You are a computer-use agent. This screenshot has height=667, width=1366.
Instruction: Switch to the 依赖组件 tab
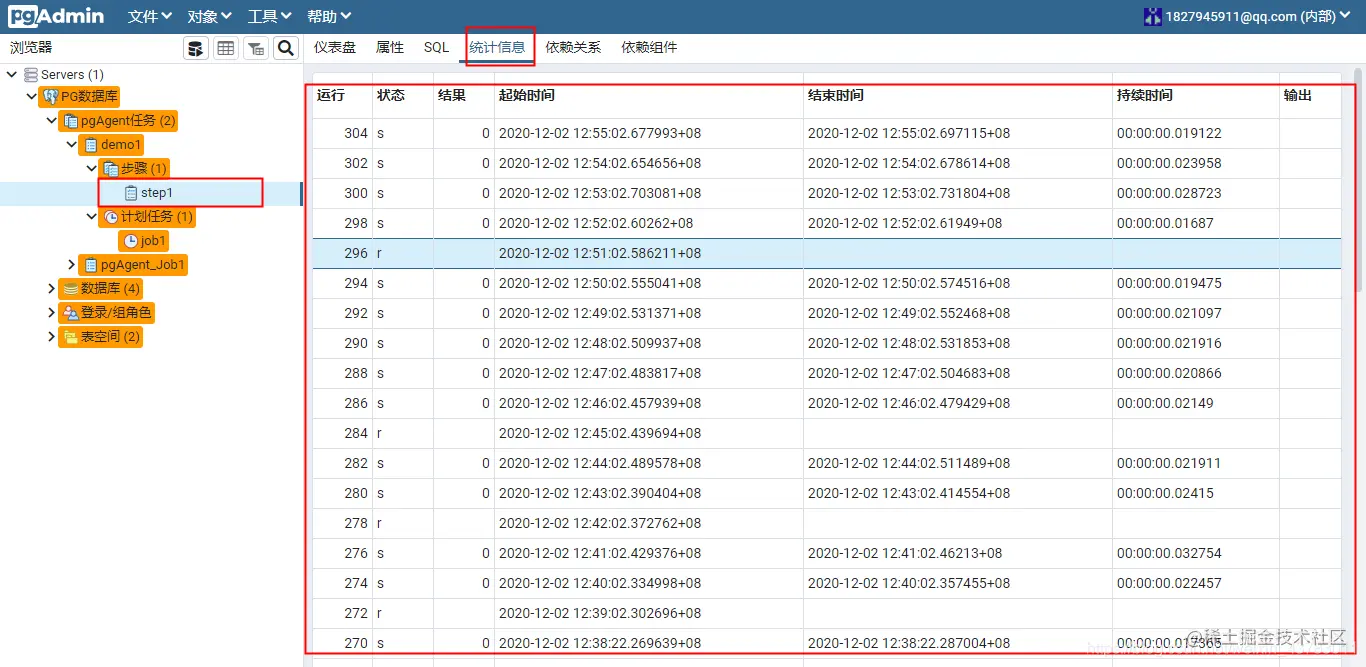[650, 47]
